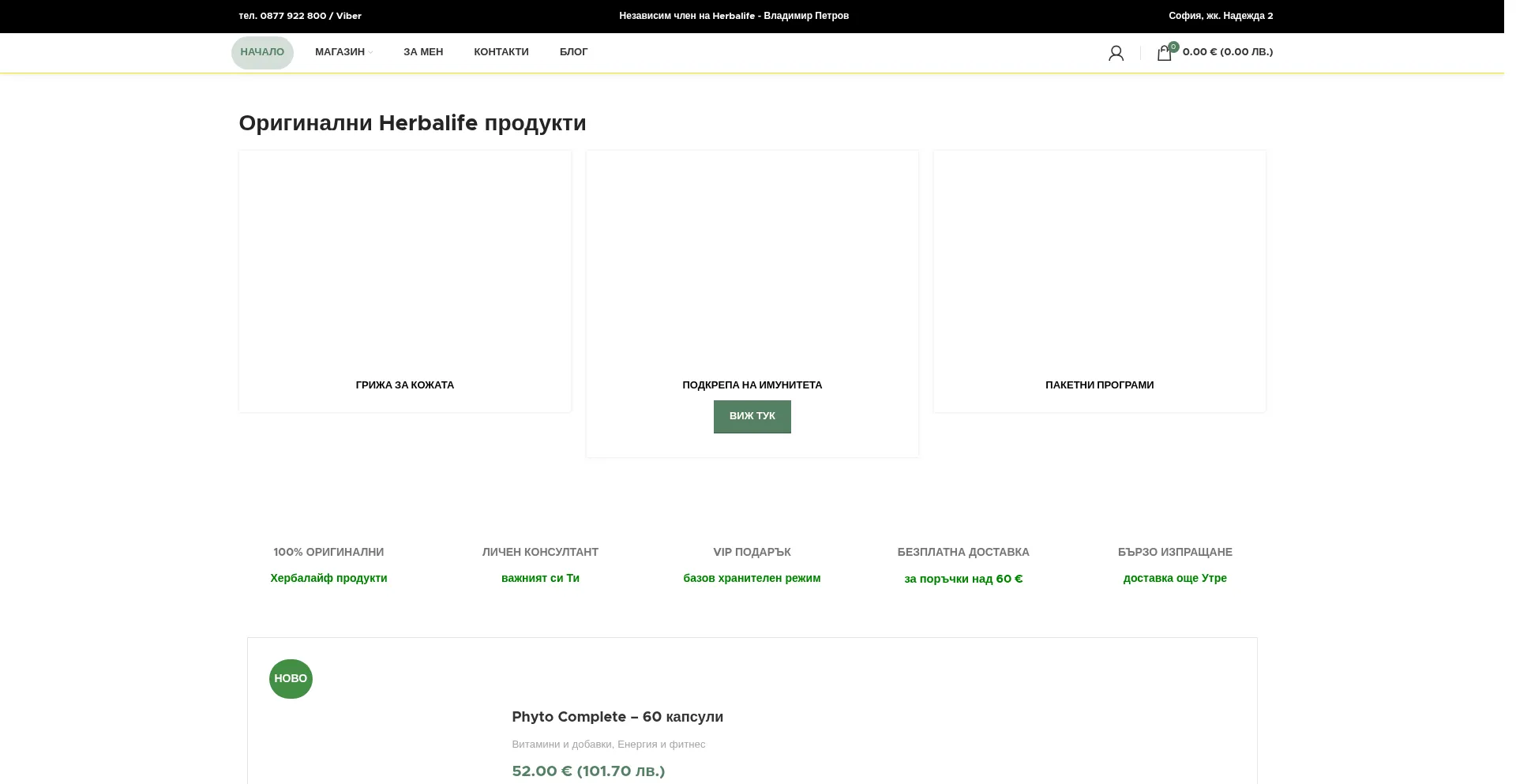This screenshot has height=784, width=1516.
Task: Open the shopping cart bag icon
Action: (x=1164, y=53)
